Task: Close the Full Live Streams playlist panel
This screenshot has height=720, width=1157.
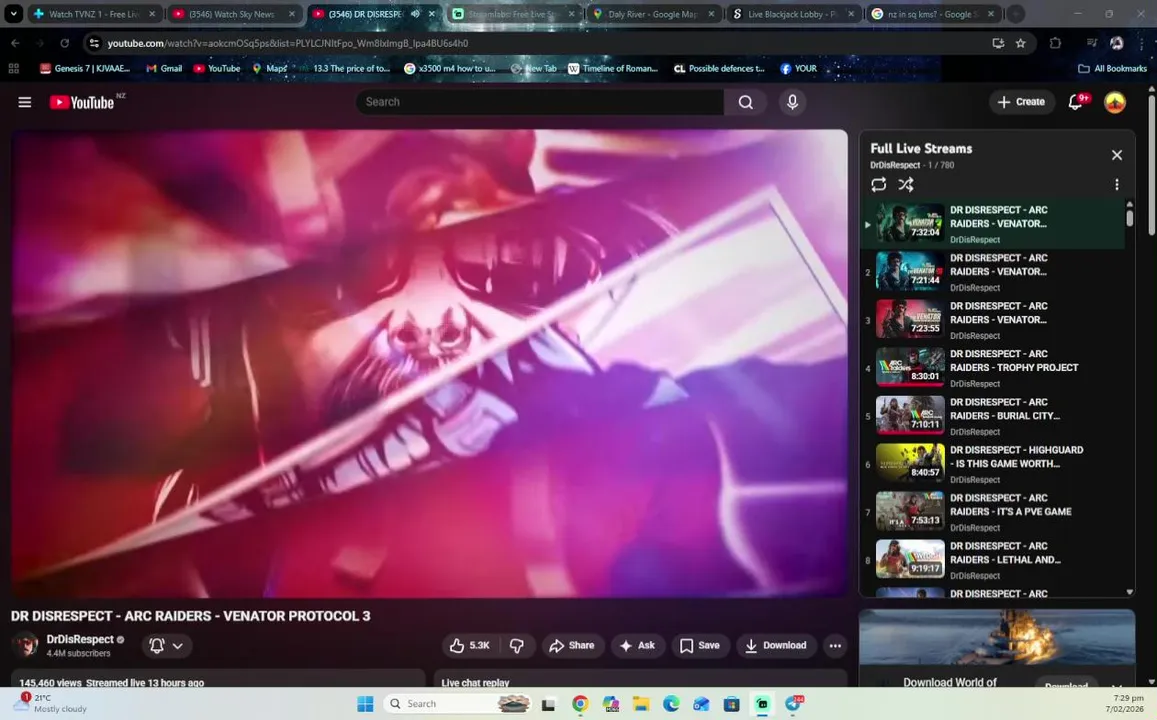Action: [1116, 155]
